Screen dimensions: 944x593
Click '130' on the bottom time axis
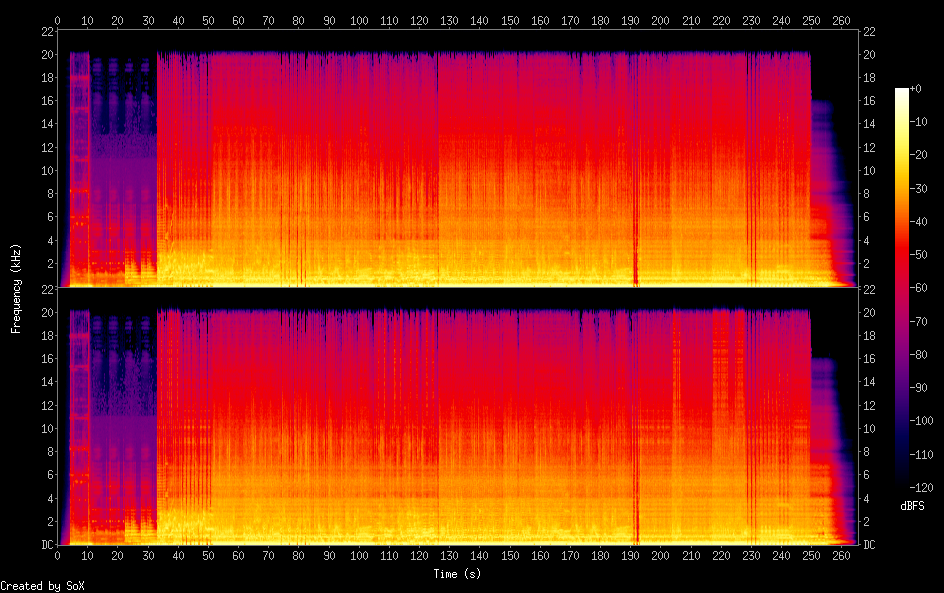click(449, 556)
